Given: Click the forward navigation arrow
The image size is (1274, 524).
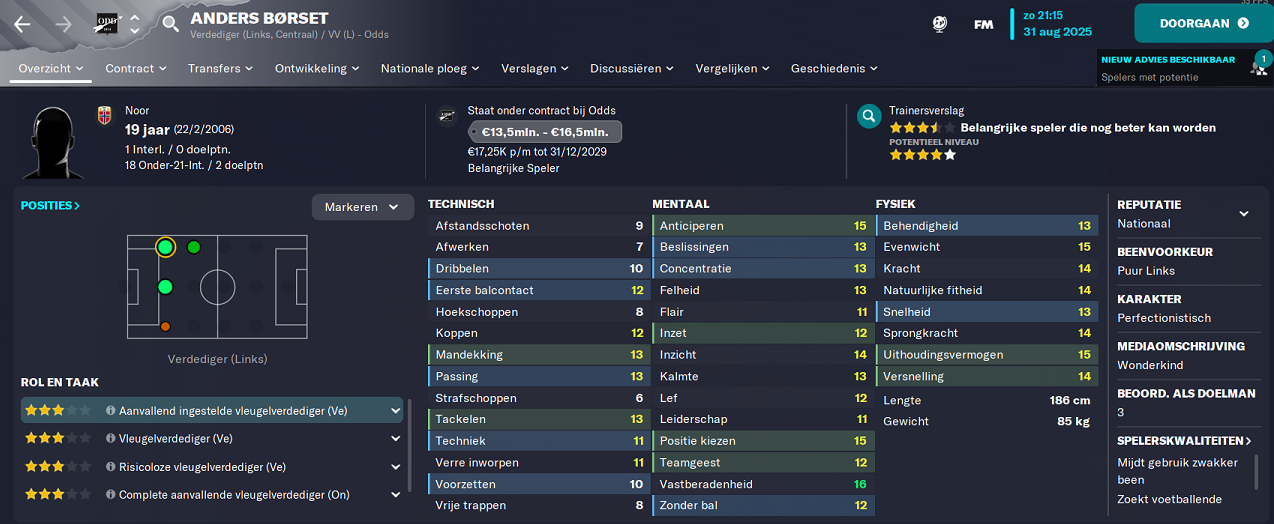Looking at the screenshot, I should coord(64,24).
